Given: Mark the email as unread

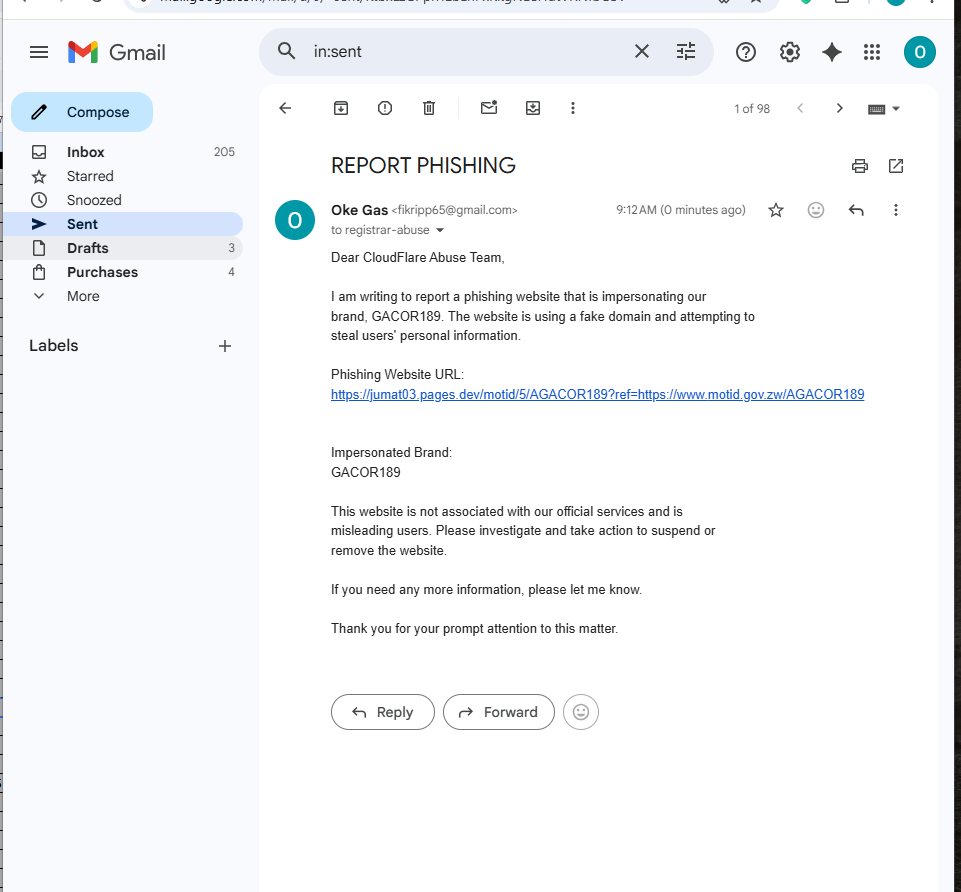Looking at the screenshot, I should tap(489, 108).
